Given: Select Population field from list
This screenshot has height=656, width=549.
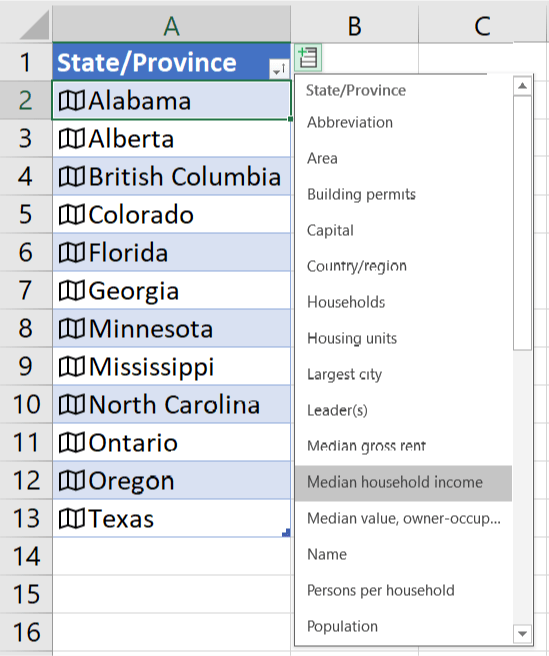Looking at the screenshot, I should (403, 626).
